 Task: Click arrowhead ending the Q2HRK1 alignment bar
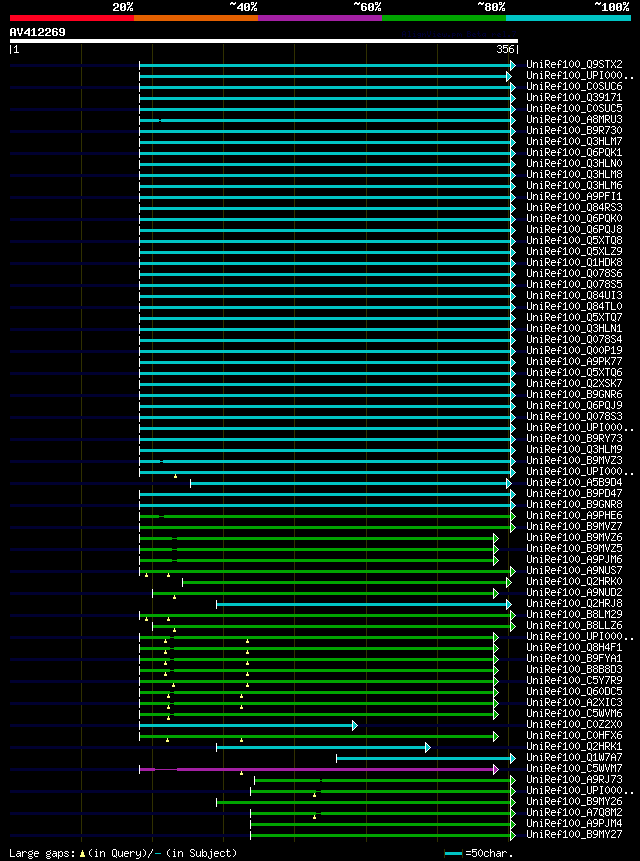[x=428, y=747]
